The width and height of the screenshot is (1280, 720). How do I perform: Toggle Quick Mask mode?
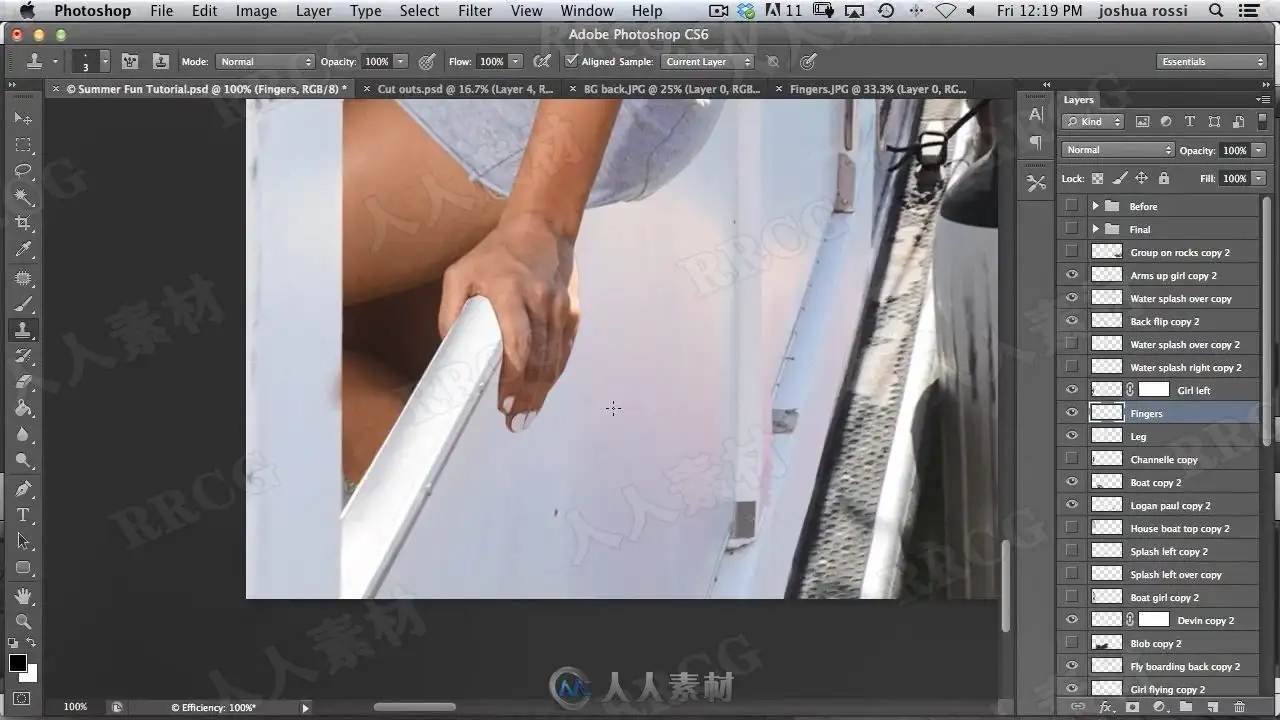22,698
